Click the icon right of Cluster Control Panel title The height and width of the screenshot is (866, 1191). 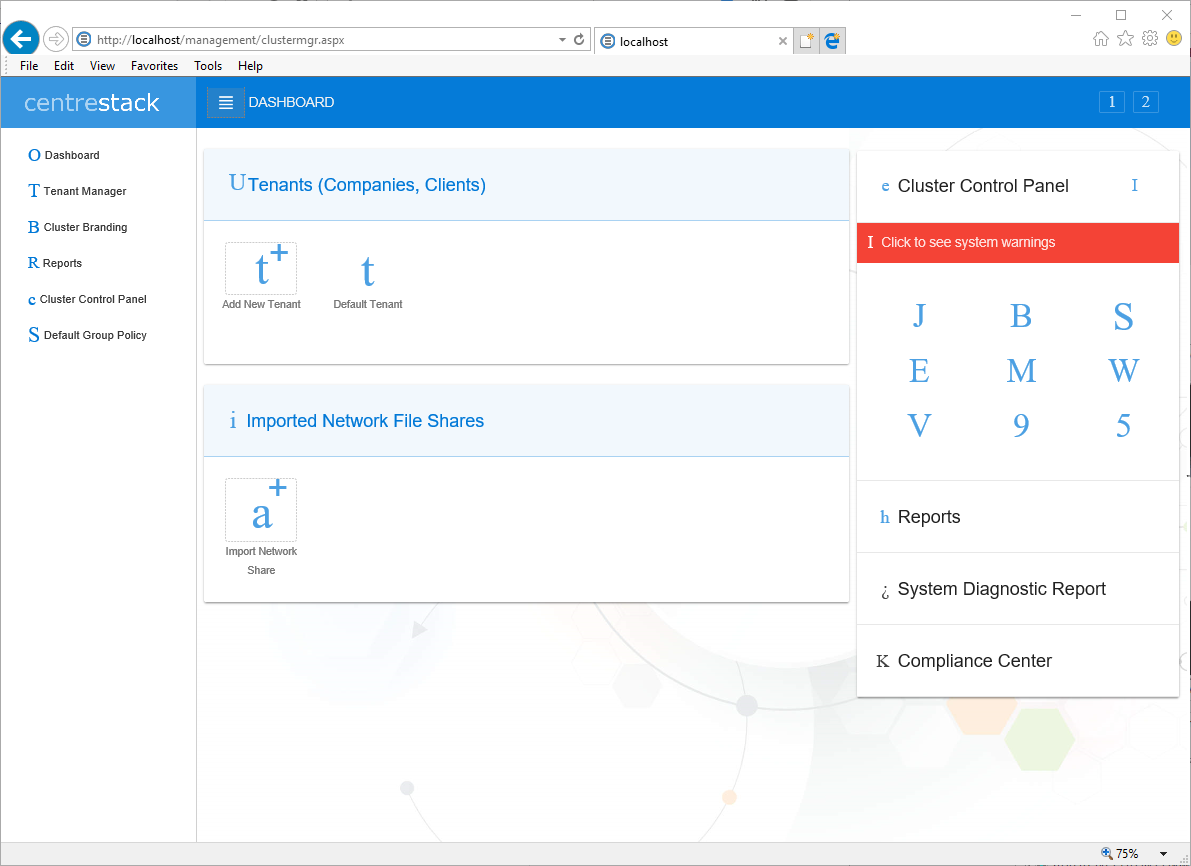1134,185
